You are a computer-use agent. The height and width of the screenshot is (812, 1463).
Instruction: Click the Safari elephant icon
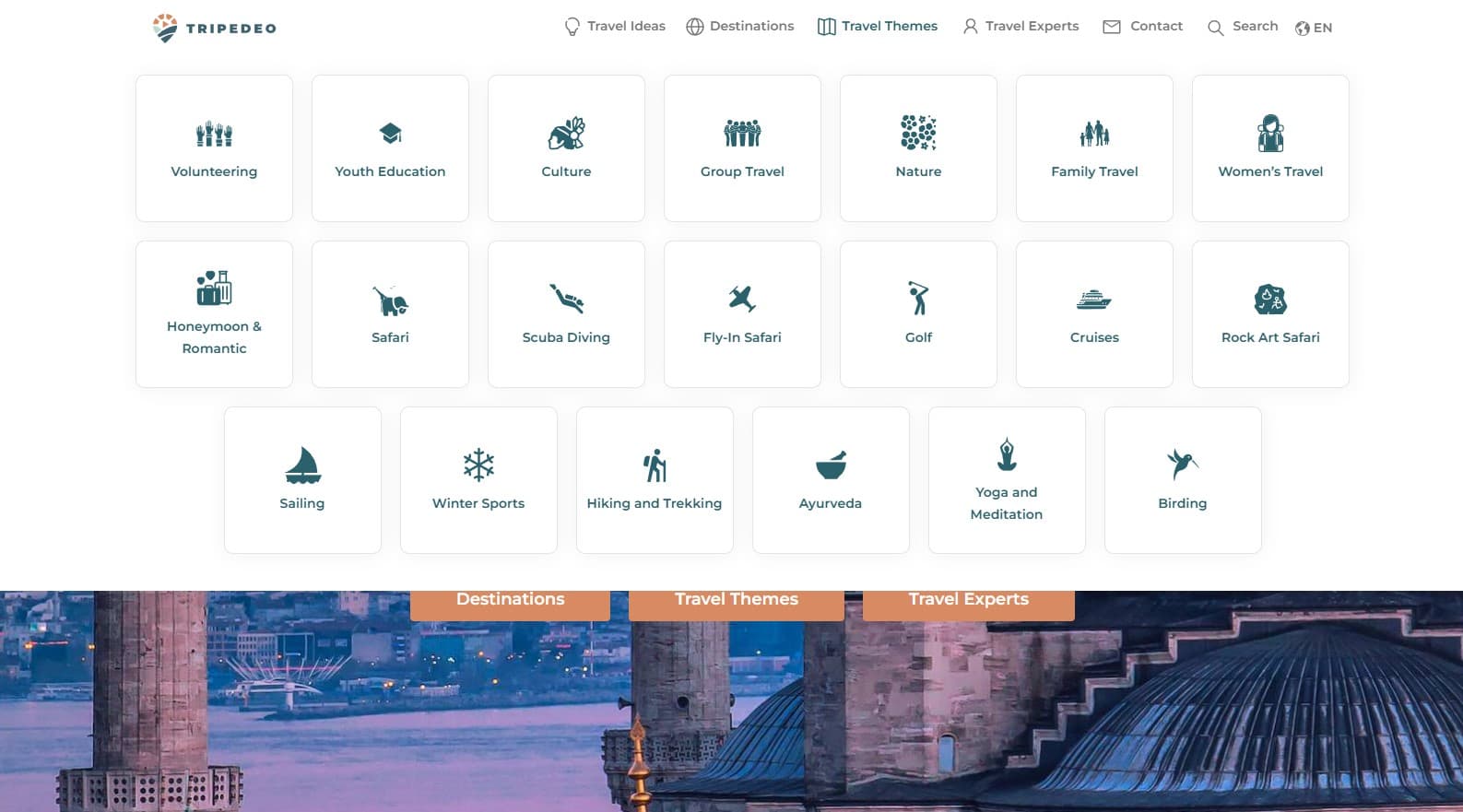(x=390, y=300)
